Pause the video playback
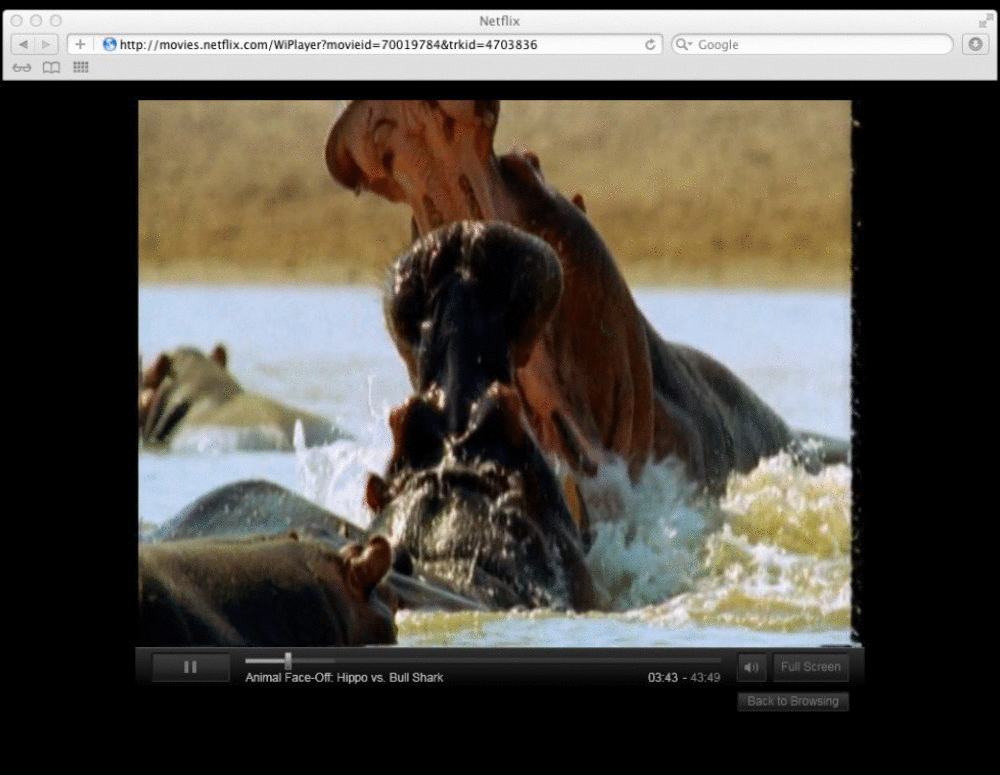 click(190, 667)
